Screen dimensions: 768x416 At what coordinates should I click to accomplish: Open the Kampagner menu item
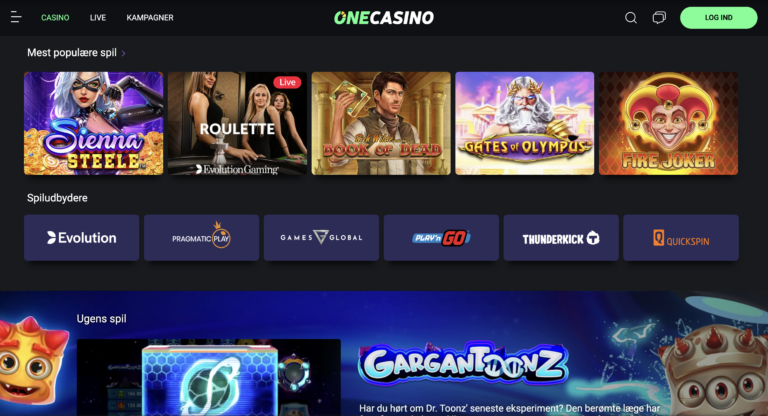(x=150, y=18)
